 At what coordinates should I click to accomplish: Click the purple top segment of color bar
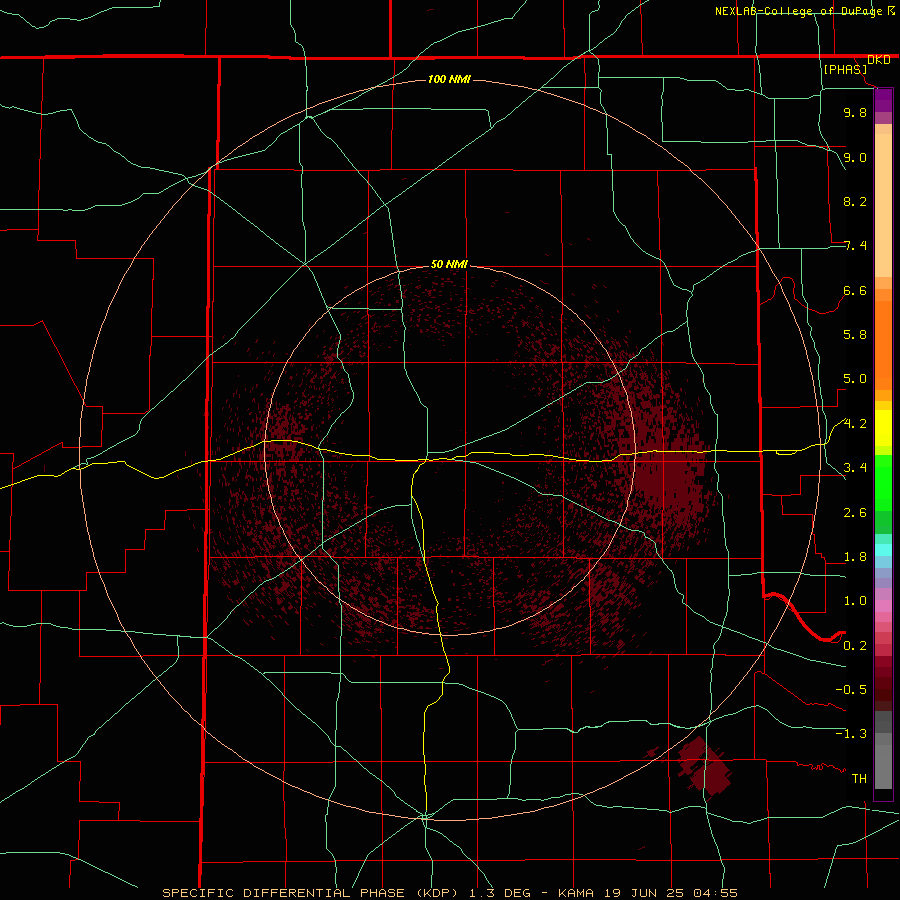click(883, 100)
